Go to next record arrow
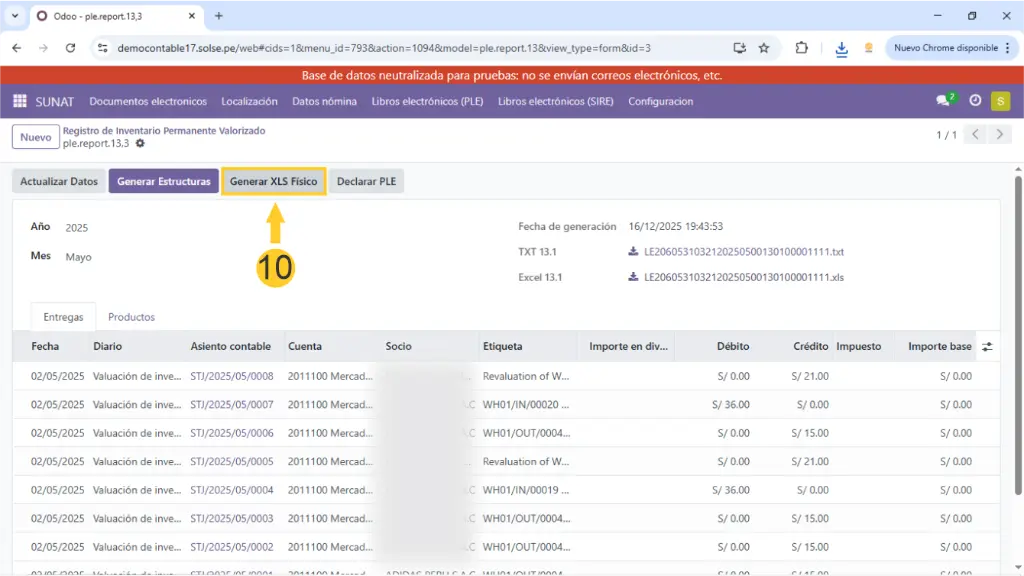The image size is (1024, 576). click(x=999, y=135)
